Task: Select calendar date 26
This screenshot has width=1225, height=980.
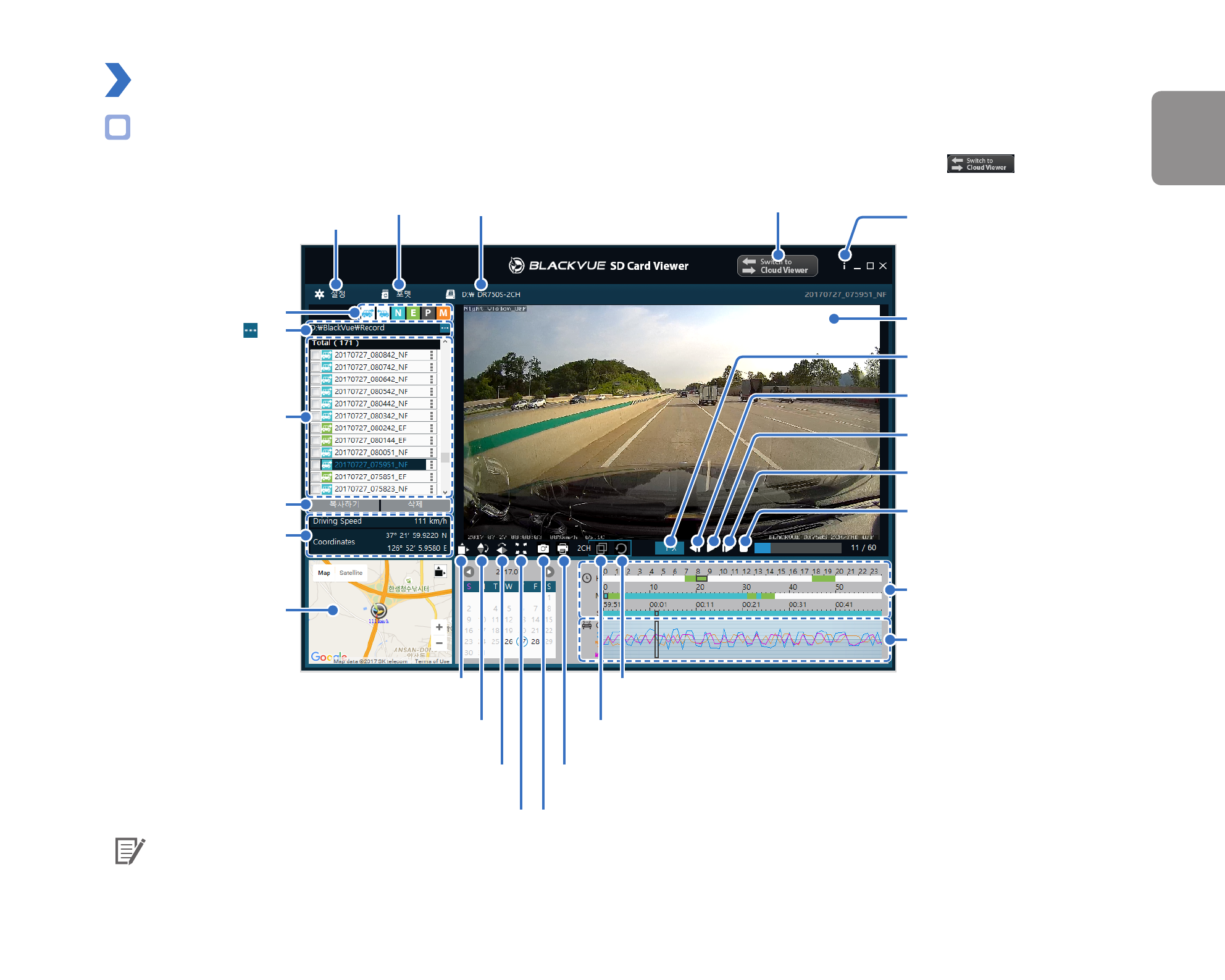Action: 509,642
